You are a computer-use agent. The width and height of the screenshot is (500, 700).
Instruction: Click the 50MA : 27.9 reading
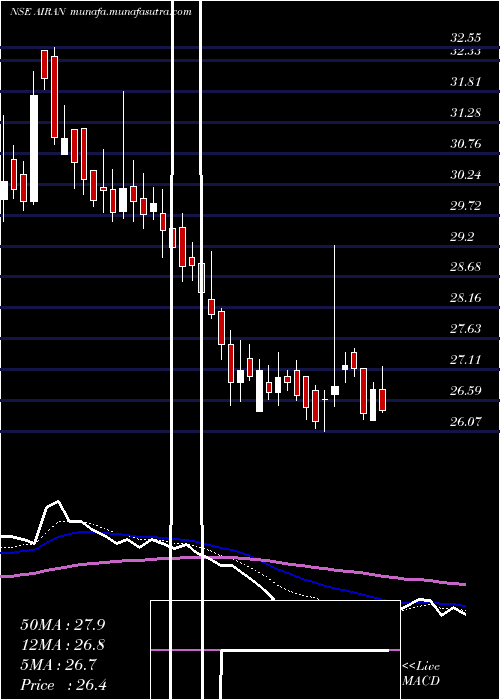65,625
